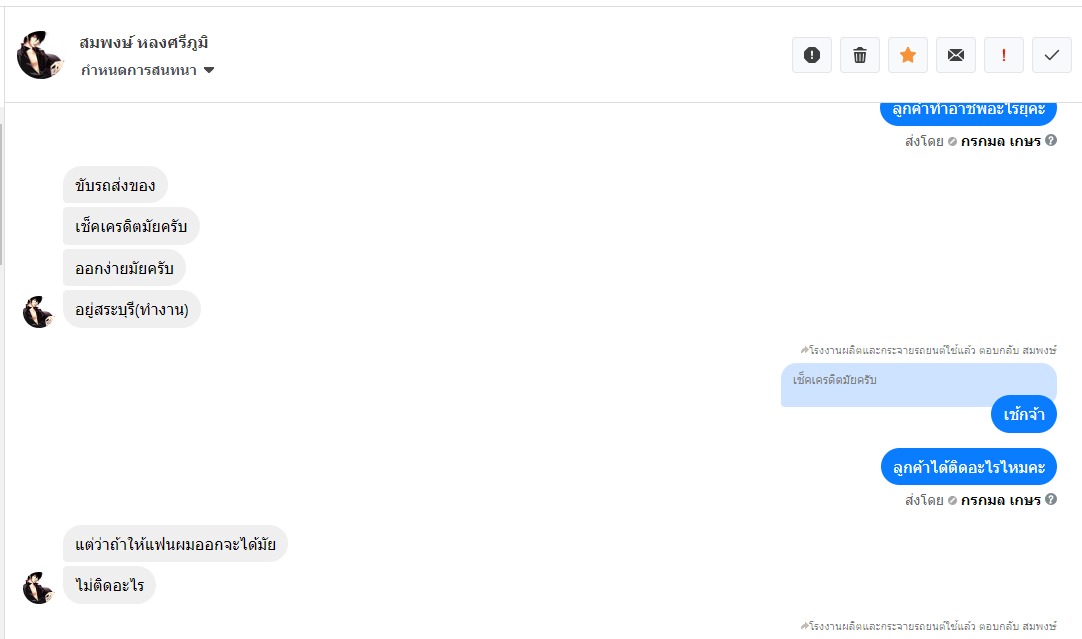Mark conversation done with the checkmark
The height and width of the screenshot is (639, 1082).
(x=1052, y=55)
